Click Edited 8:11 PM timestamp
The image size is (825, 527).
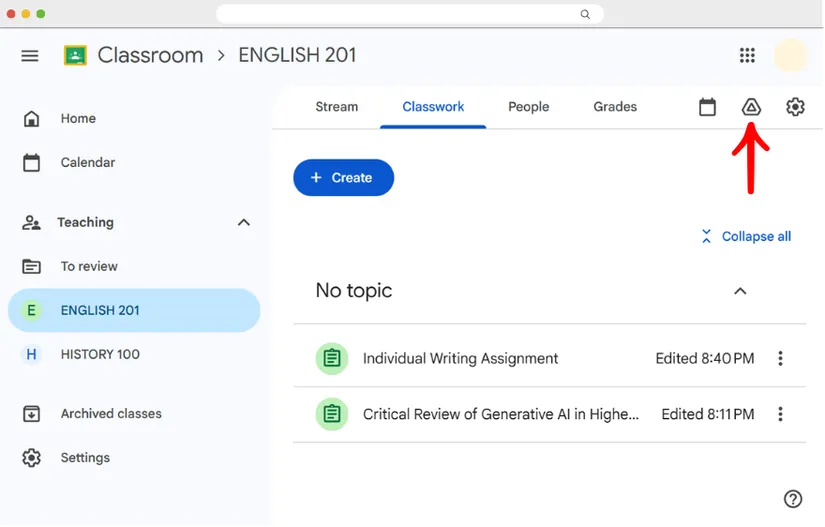pos(708,414)
